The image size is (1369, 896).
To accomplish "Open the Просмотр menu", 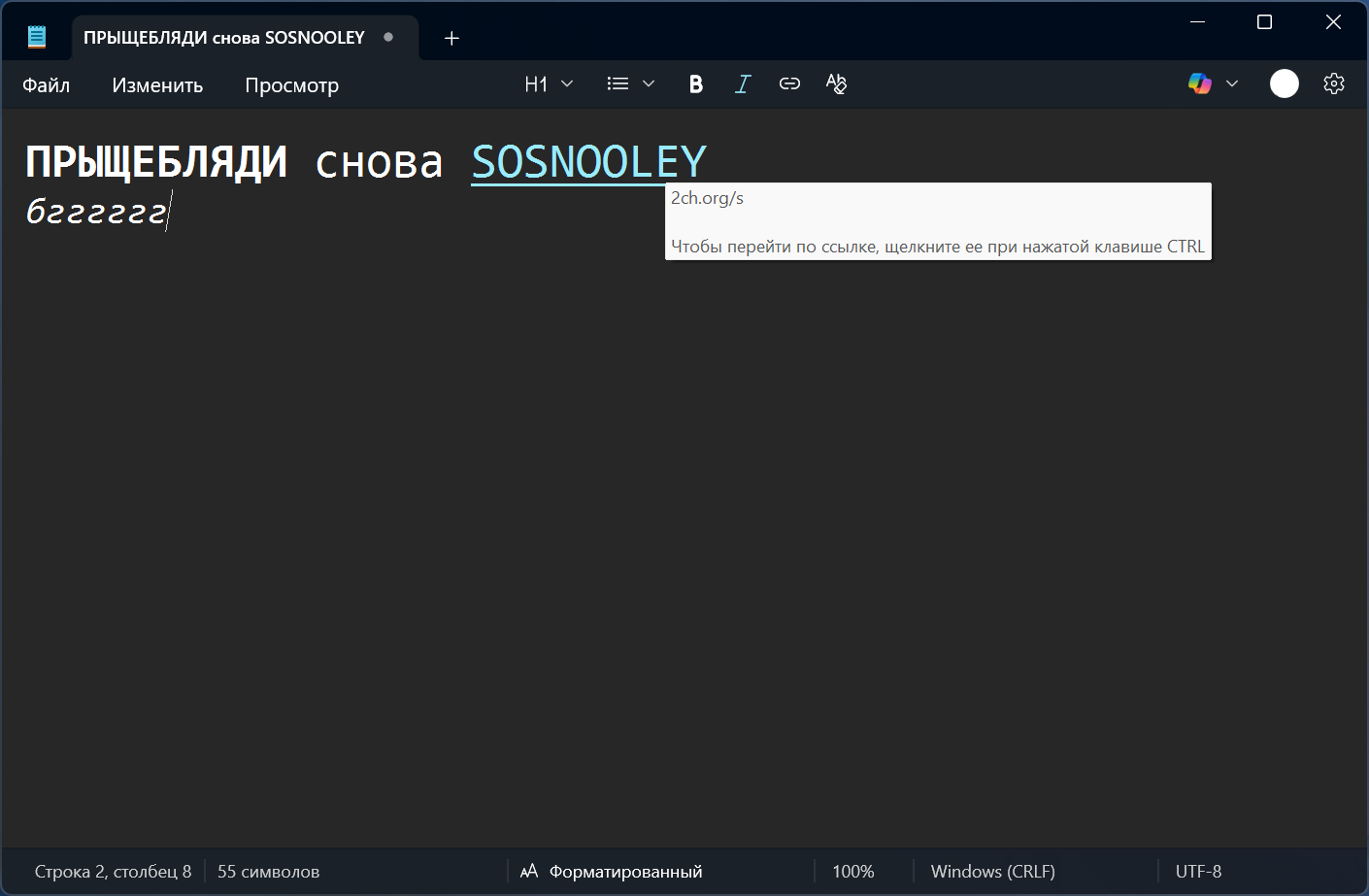I will pyautogui.click(x=291, y=85).
